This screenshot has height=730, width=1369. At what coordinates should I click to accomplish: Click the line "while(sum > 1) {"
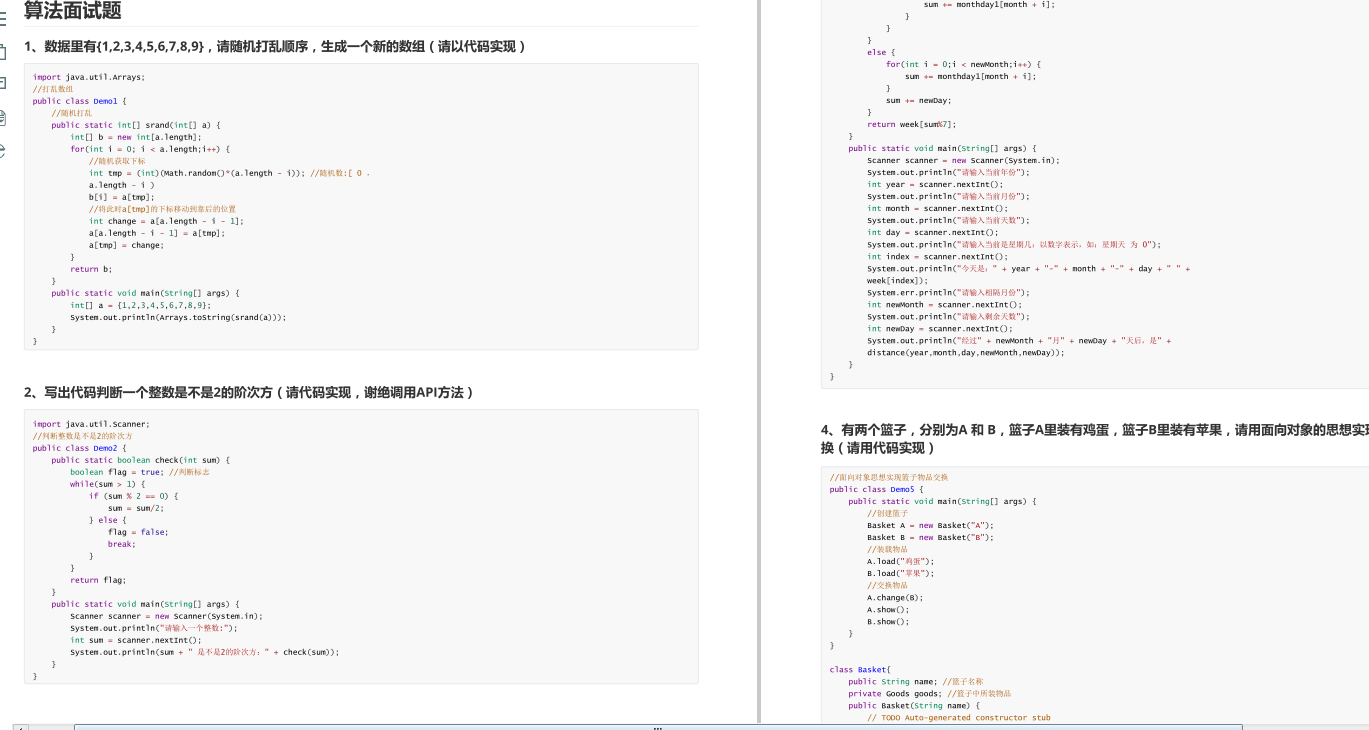point(108,484)
